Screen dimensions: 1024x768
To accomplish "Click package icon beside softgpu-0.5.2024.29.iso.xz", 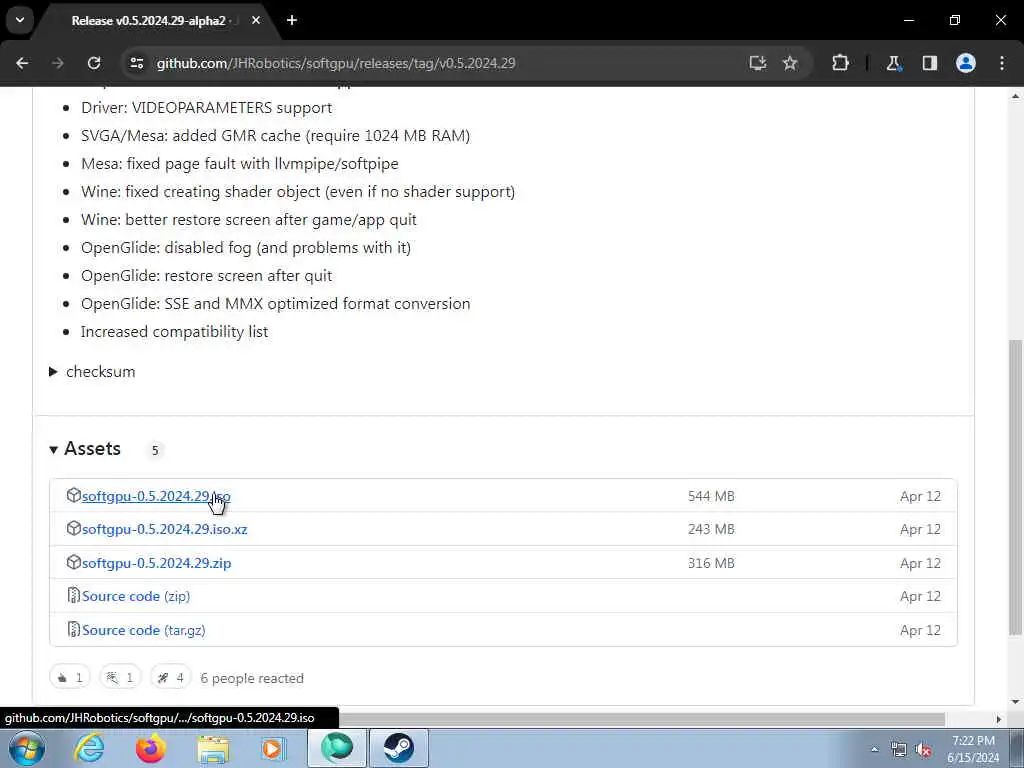I will (x=74, y=528).
